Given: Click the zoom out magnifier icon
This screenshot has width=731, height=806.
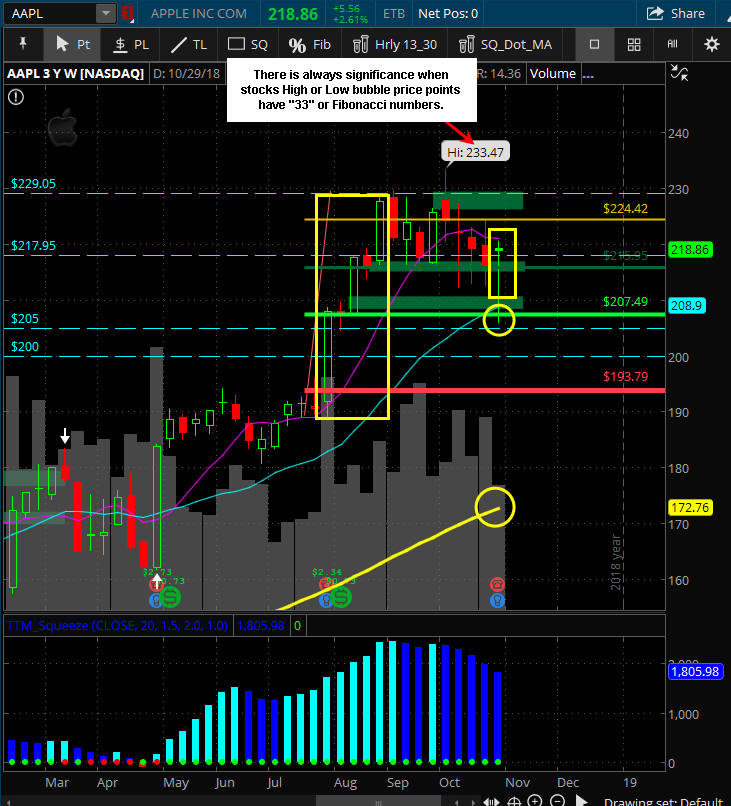Looking at the screenshot, I should pos(557,800).
